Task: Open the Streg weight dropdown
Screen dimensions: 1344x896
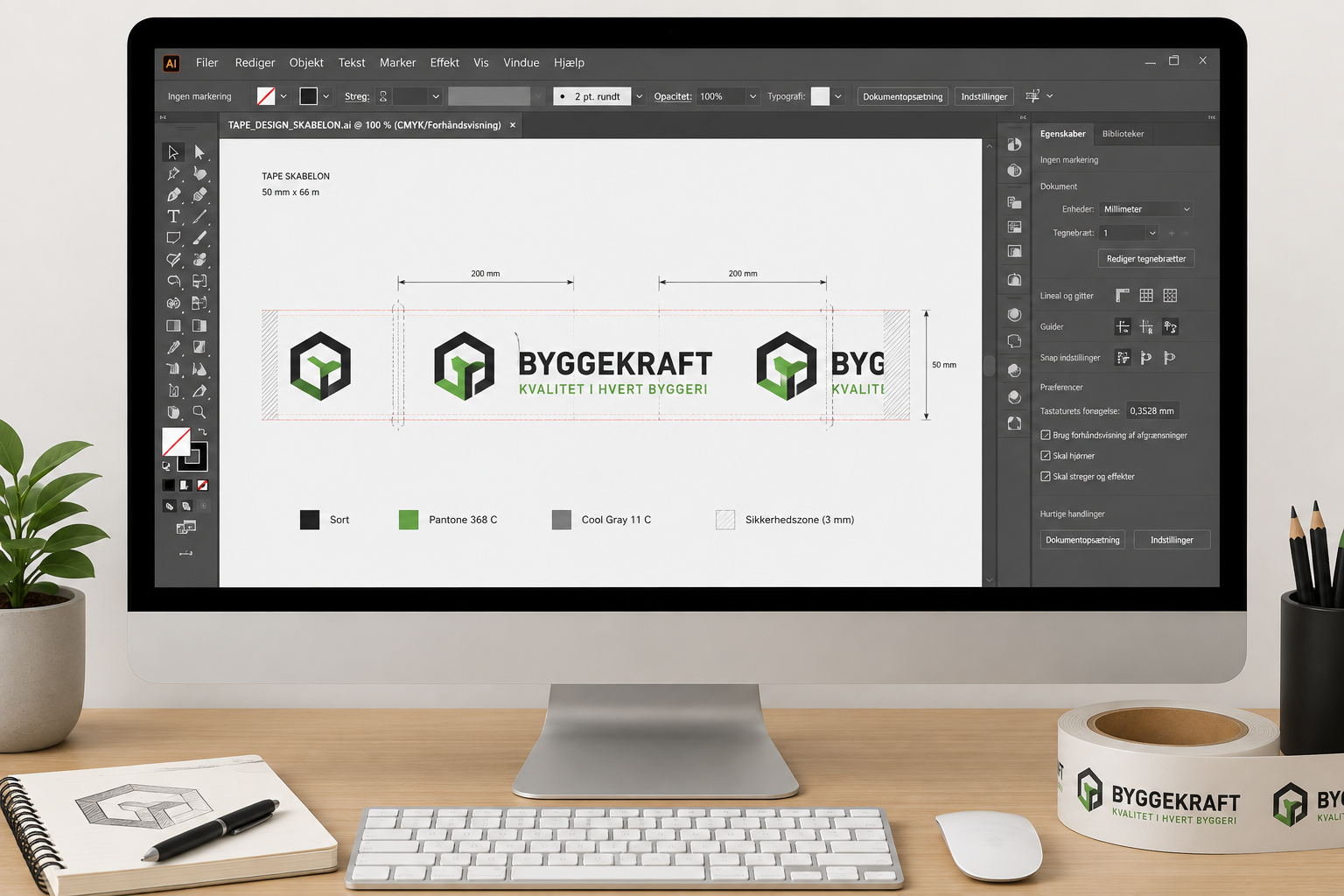Action: tap(436, 96)
